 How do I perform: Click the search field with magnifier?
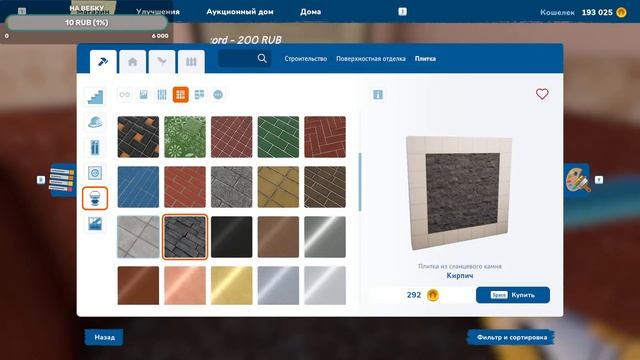pyautogui.click(x=244, y=59)
